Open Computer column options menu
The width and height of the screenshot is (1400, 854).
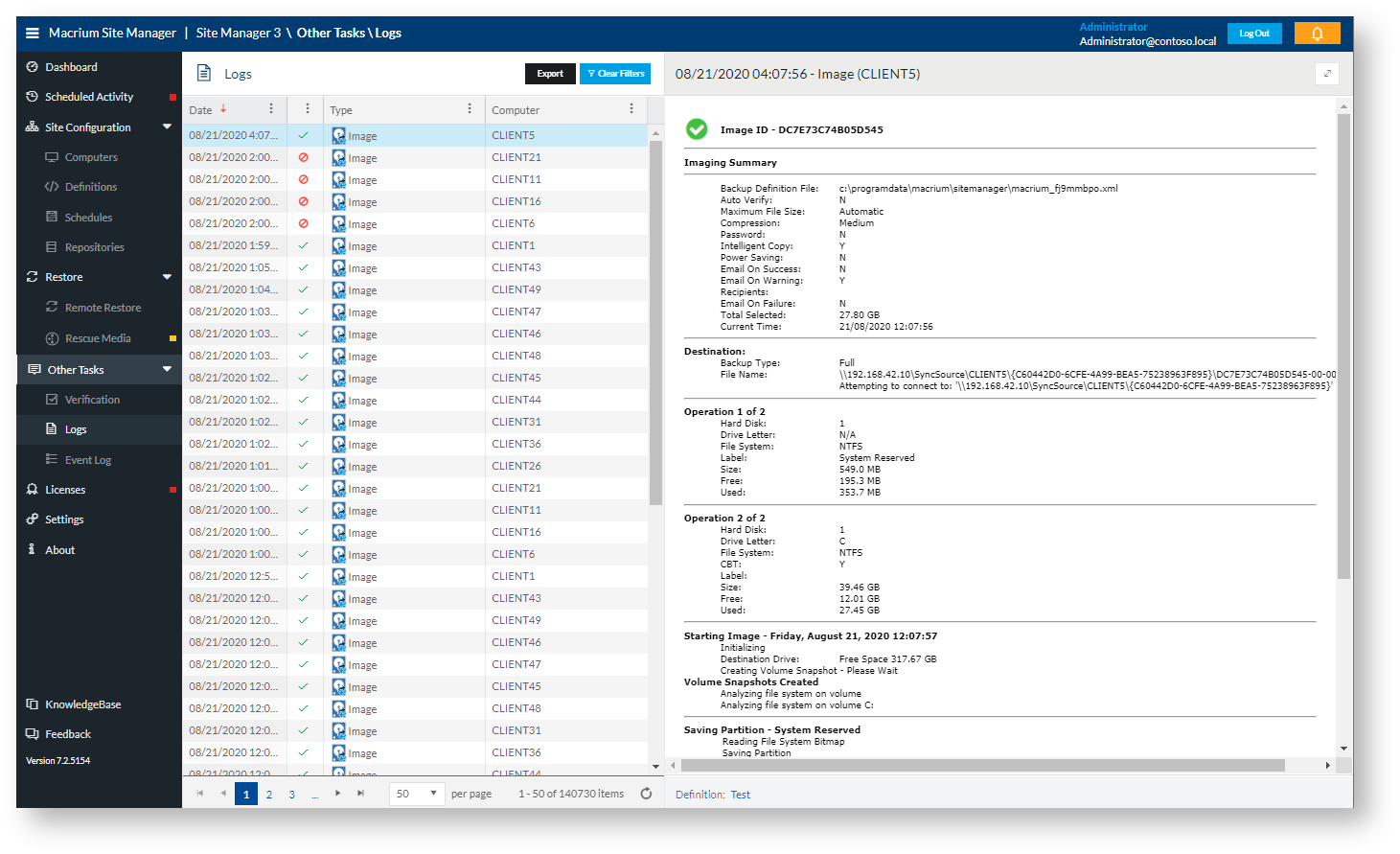(631, 109)
